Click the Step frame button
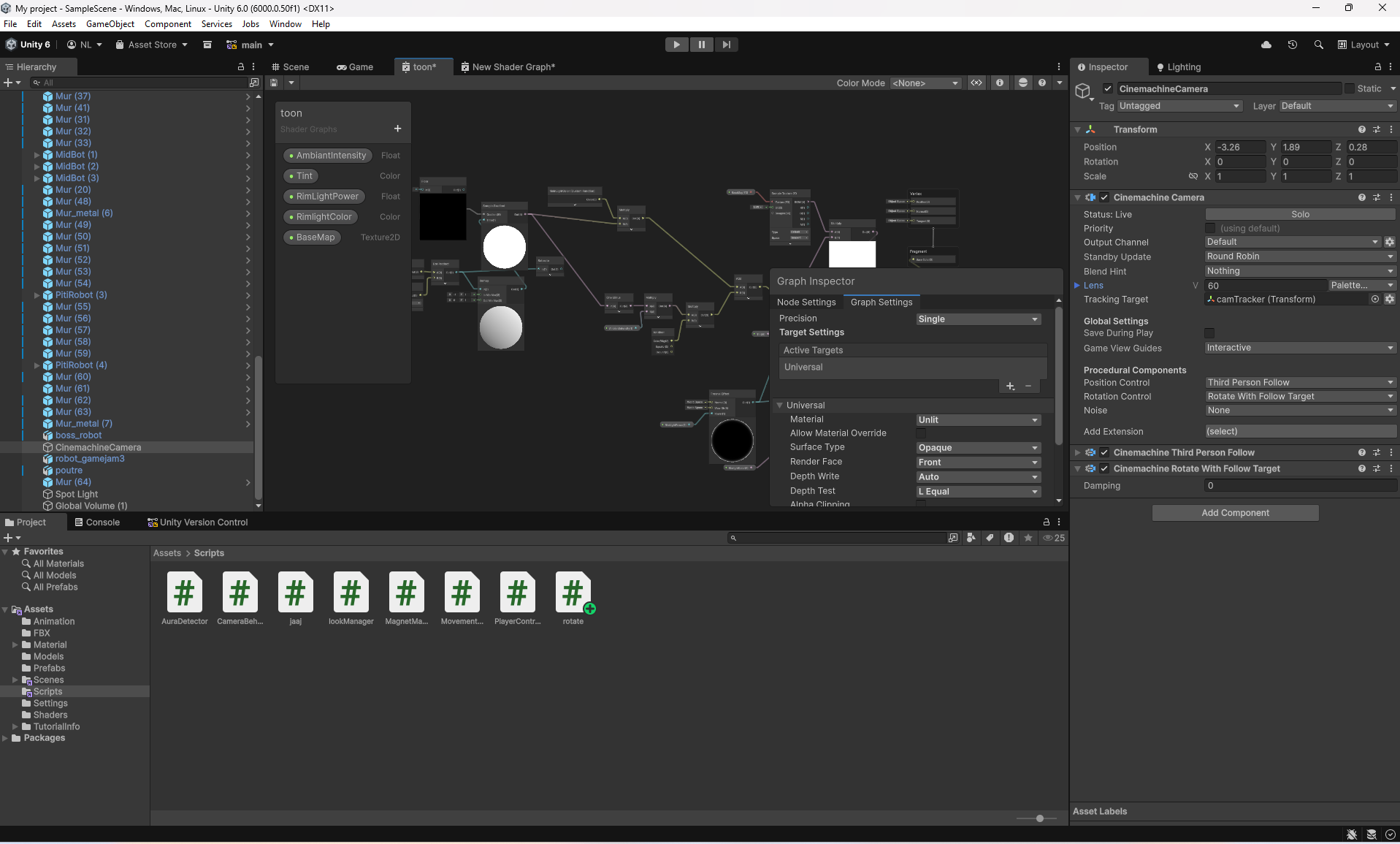The width and height of the screenshot is (1400, 844). coord(726,45)
